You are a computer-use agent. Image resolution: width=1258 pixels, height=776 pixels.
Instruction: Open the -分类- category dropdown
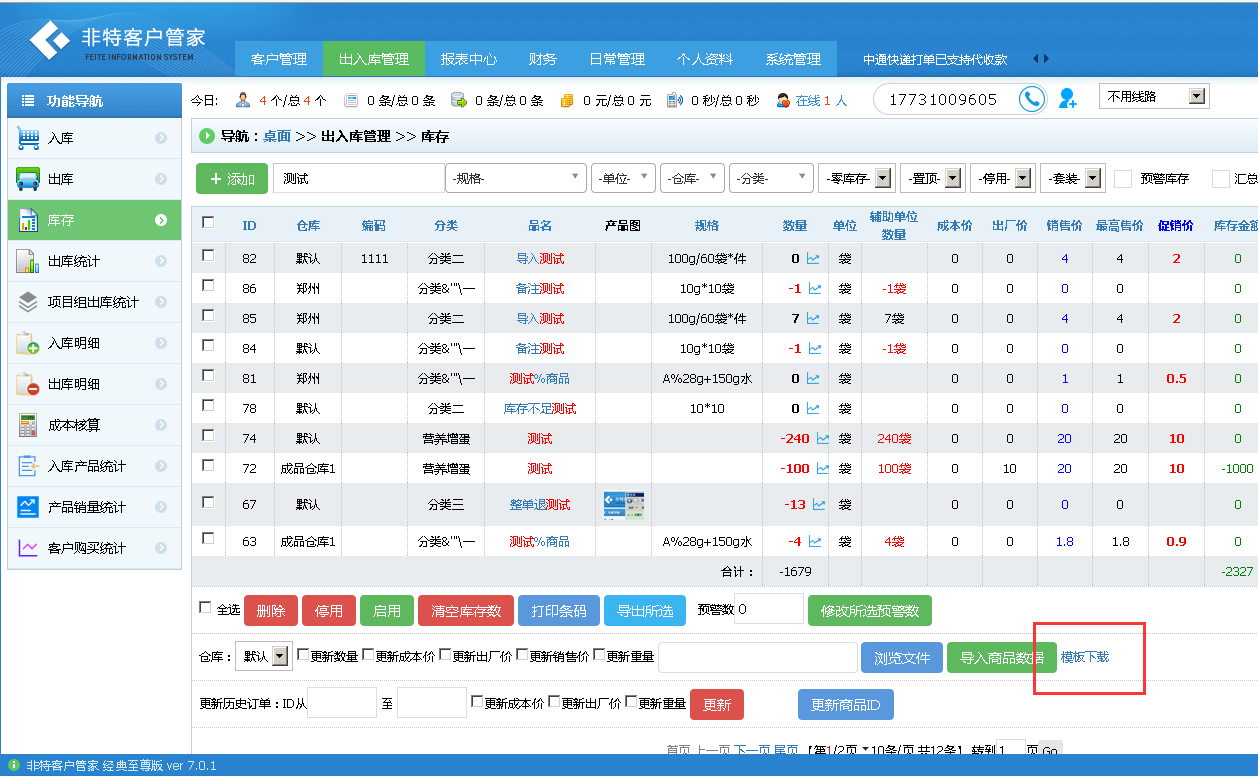[x=770, y=178]
